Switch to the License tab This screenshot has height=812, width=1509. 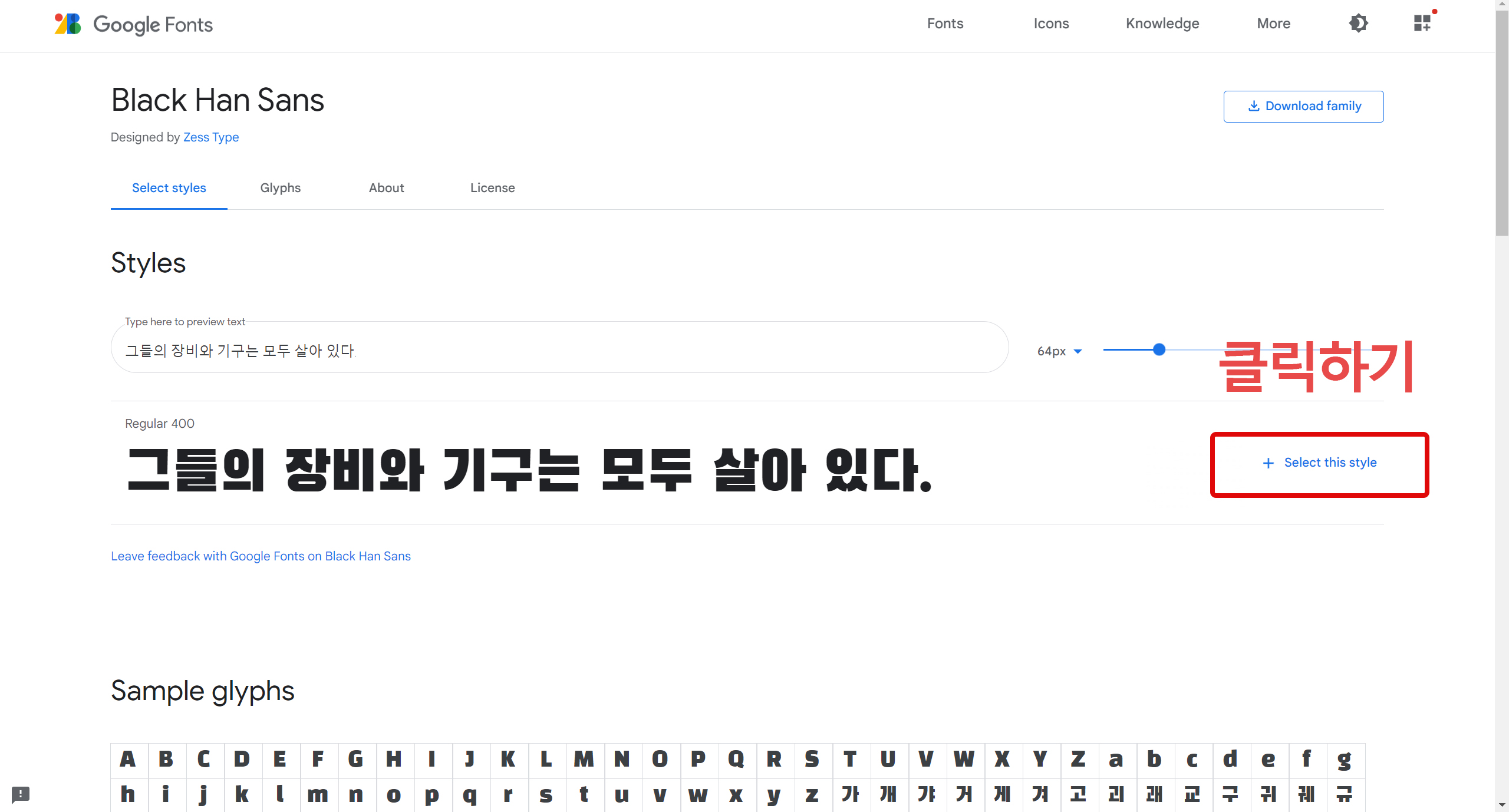tap(493, 188)
